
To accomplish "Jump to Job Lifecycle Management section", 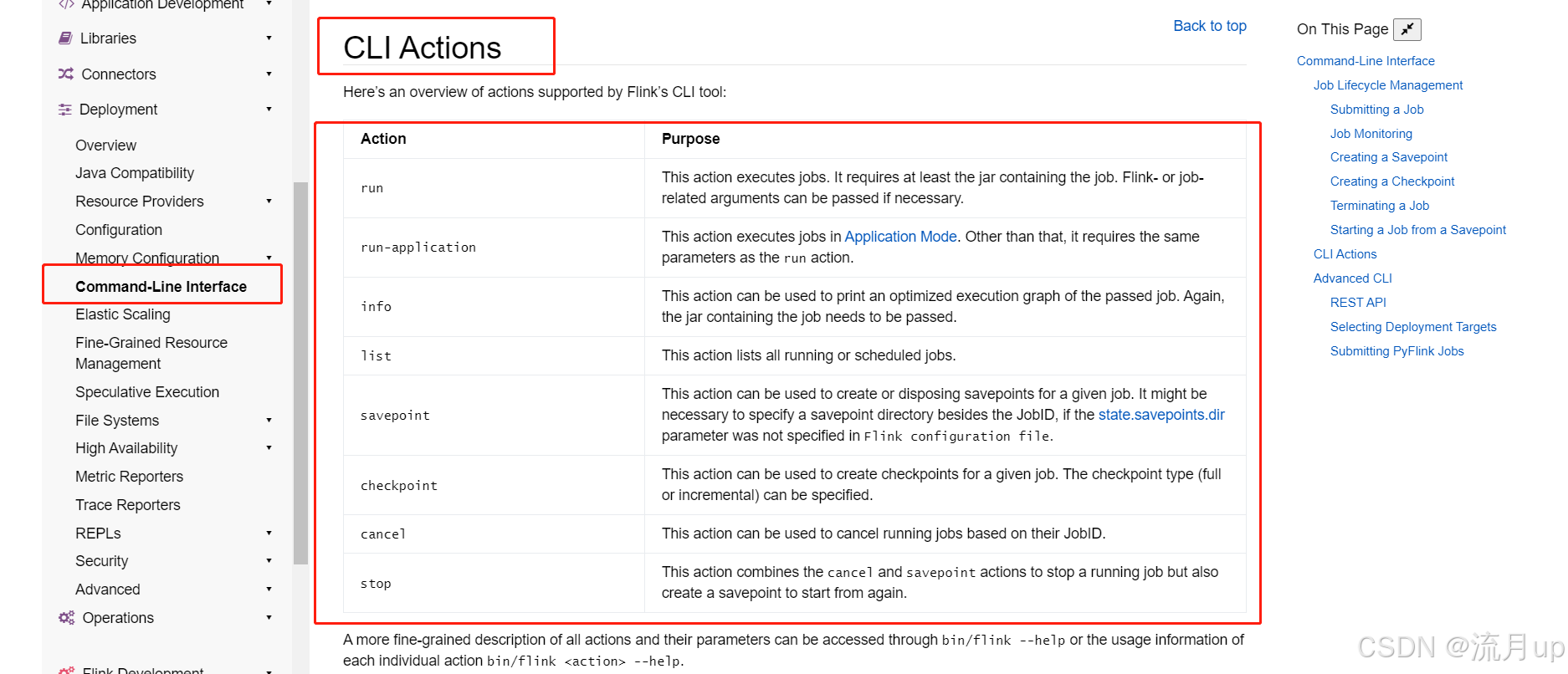I will pos(1388,85).
